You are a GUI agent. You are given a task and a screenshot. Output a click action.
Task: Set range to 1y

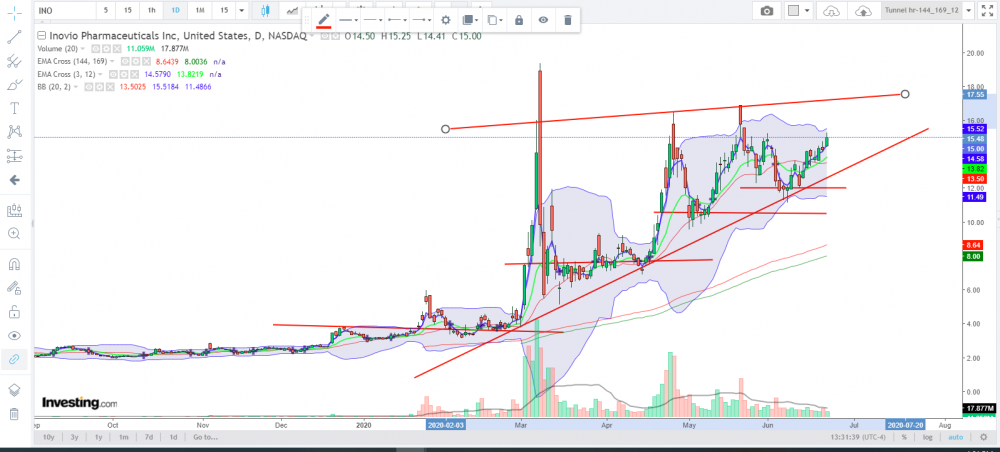(x=99, y=437)
